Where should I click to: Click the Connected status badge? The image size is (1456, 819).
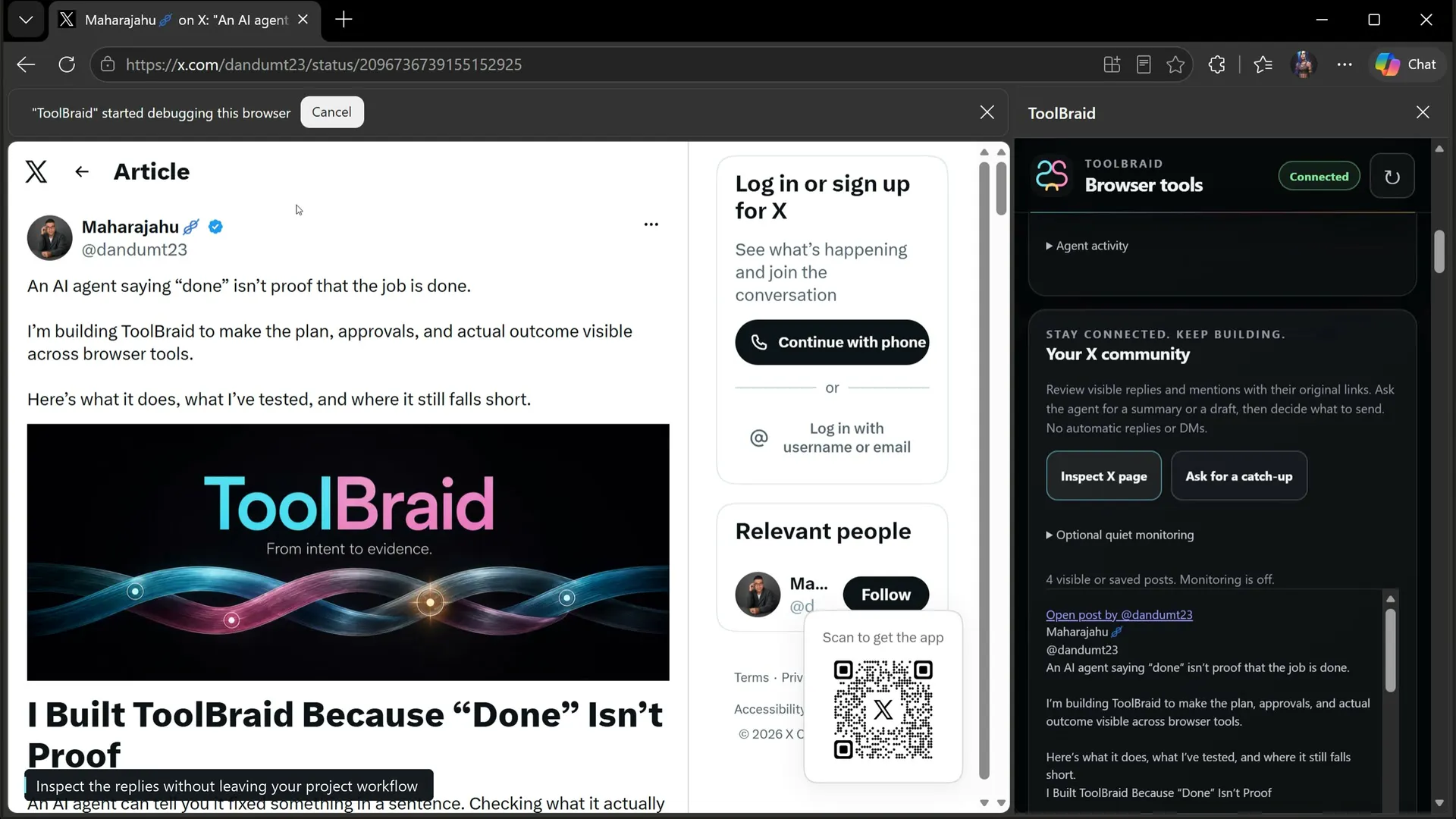tap(1319, 177)
